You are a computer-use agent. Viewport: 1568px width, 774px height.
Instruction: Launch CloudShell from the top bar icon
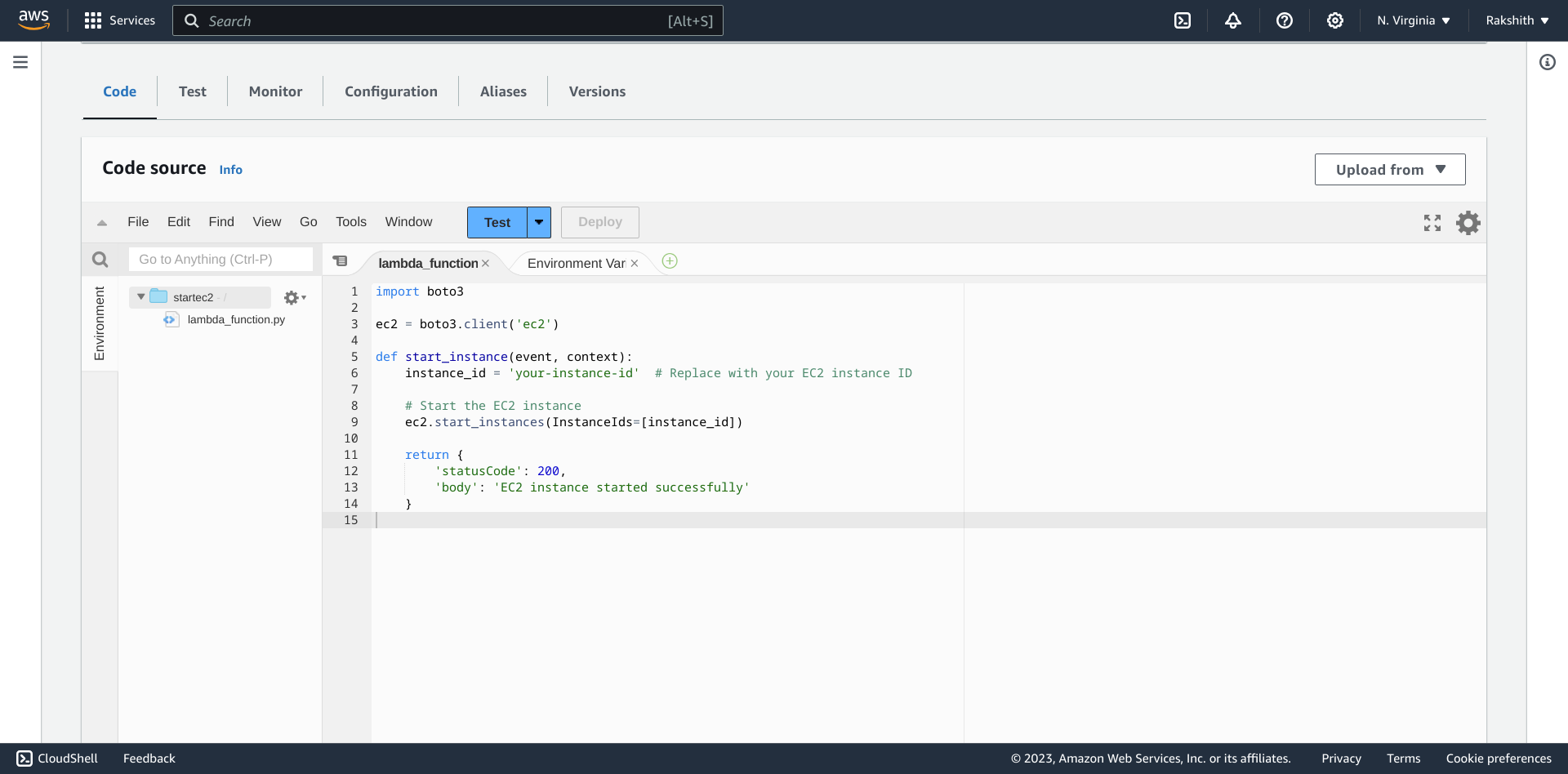(1183, 20)
